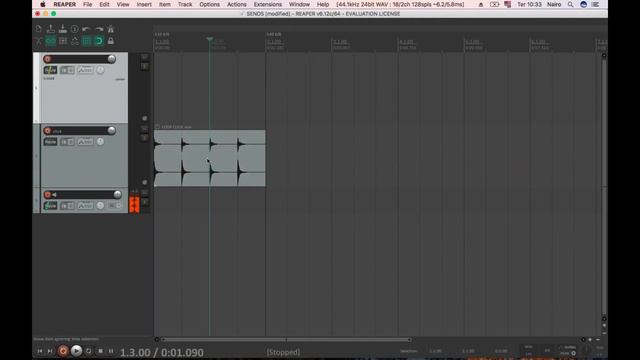Viewport: 640px width, 360px height.
Task: Open the Insert menu
Action: (144, 4)
